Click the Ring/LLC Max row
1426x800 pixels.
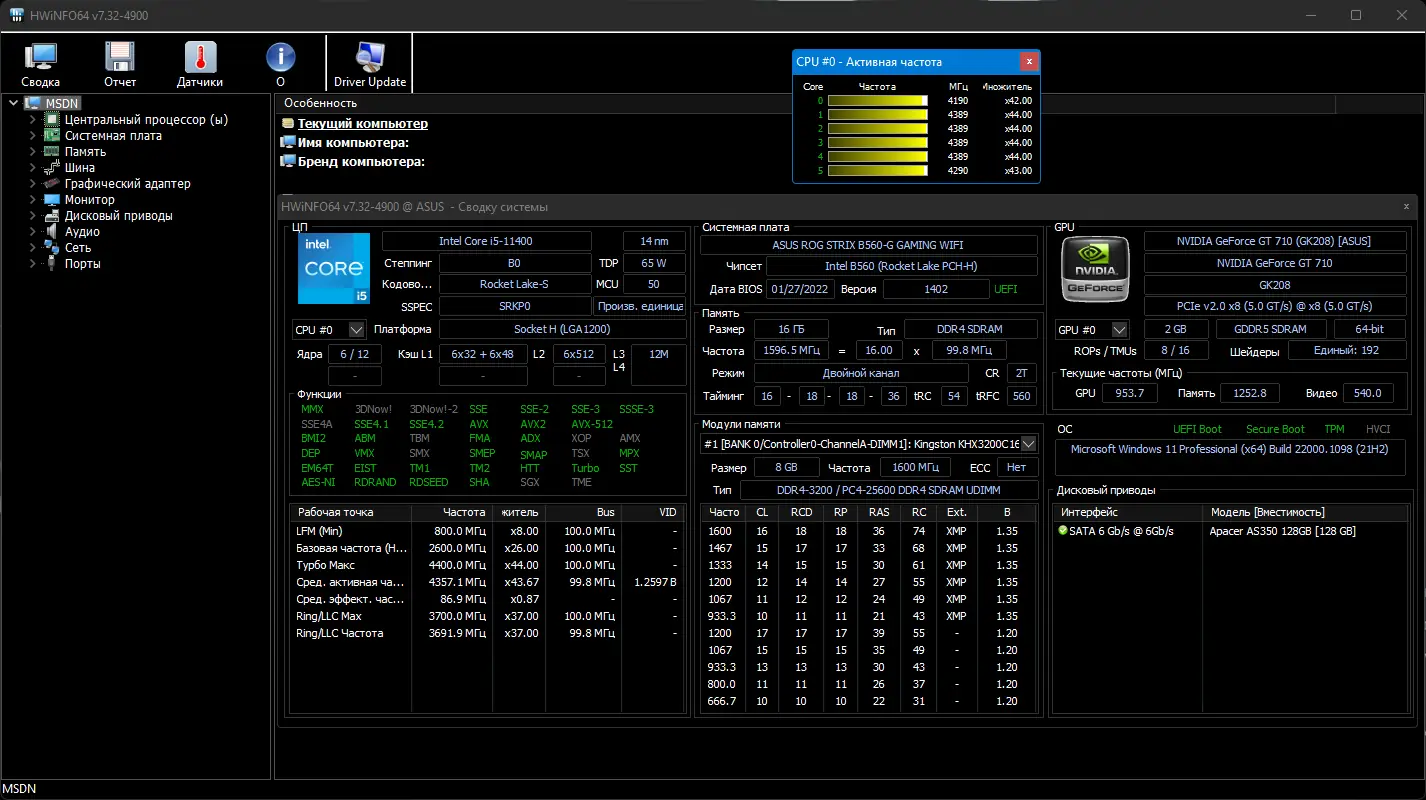[x=487, y=616]
